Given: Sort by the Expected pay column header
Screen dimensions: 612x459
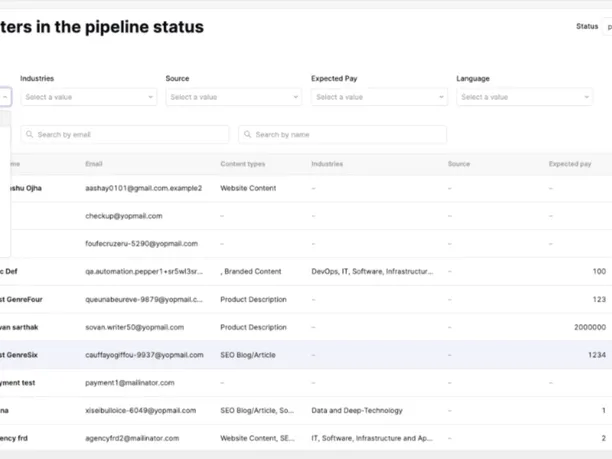Looking at the screenshot, I should point(570,164).
